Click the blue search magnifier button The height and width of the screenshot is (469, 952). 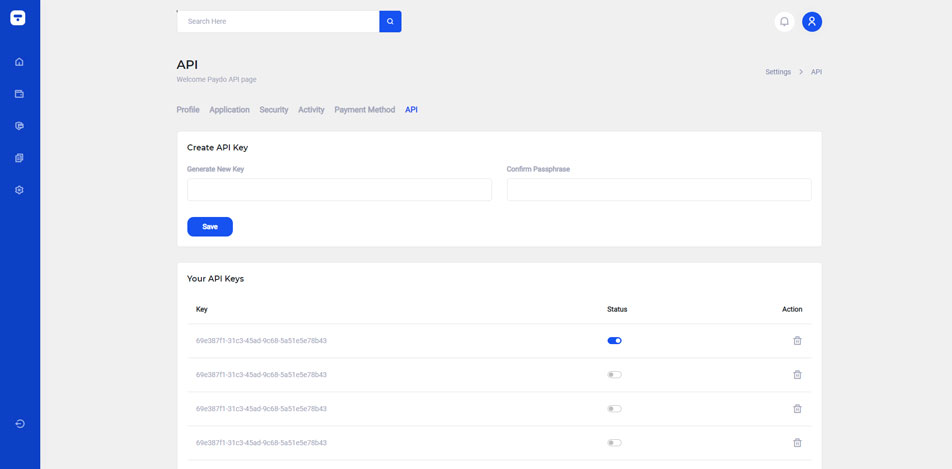[391, 21]
